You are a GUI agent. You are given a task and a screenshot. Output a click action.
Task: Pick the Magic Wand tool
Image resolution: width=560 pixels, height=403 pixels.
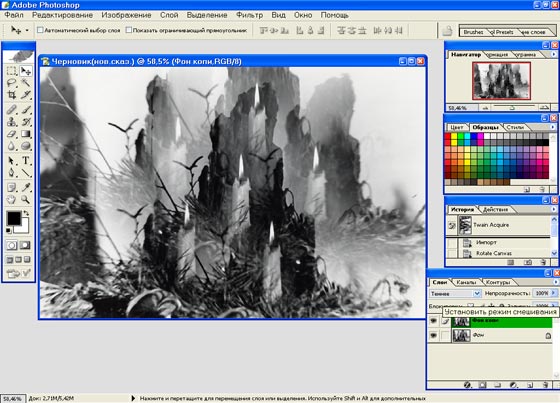25,83
